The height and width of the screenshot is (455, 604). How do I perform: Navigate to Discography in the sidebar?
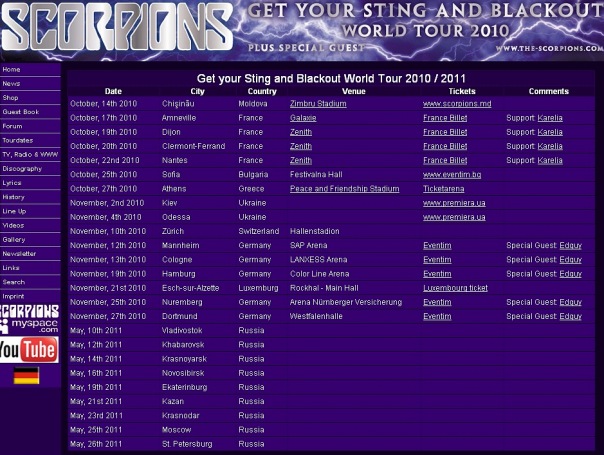pyautogui.click(x=22, y=169)
